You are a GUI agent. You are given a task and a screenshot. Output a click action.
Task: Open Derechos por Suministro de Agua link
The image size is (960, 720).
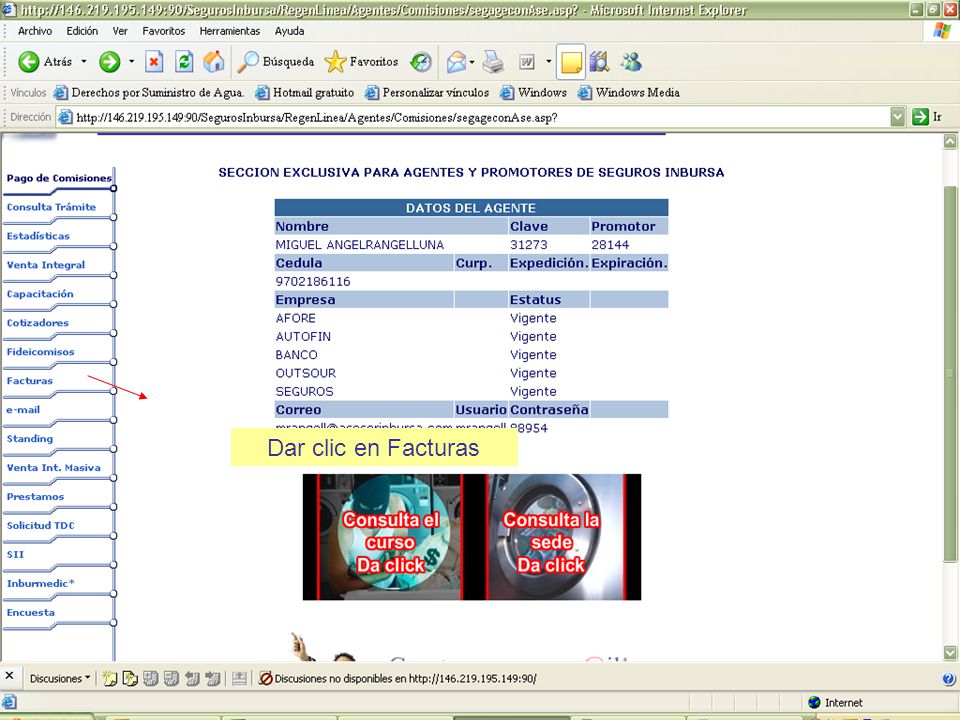(x=149, y=92)
